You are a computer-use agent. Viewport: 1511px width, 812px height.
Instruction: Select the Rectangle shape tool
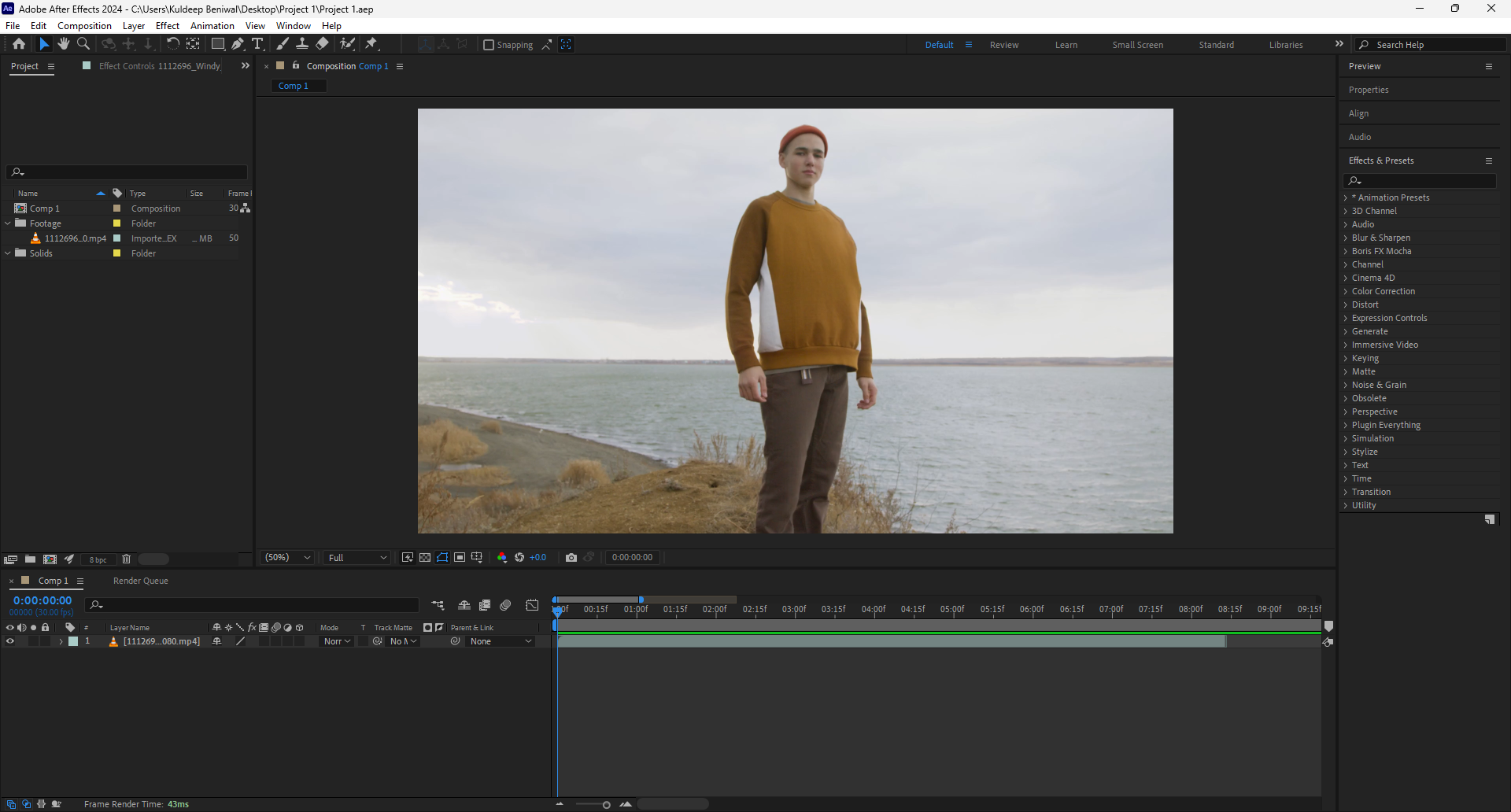[x=218, y=44]
